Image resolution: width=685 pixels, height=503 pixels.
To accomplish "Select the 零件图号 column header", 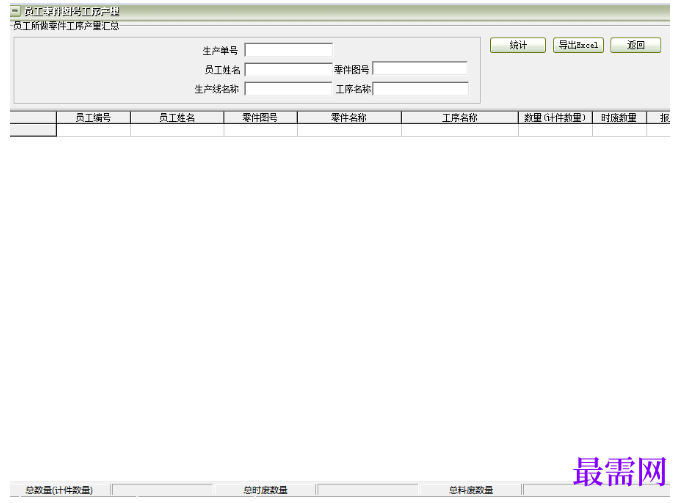I will [260, 118].
